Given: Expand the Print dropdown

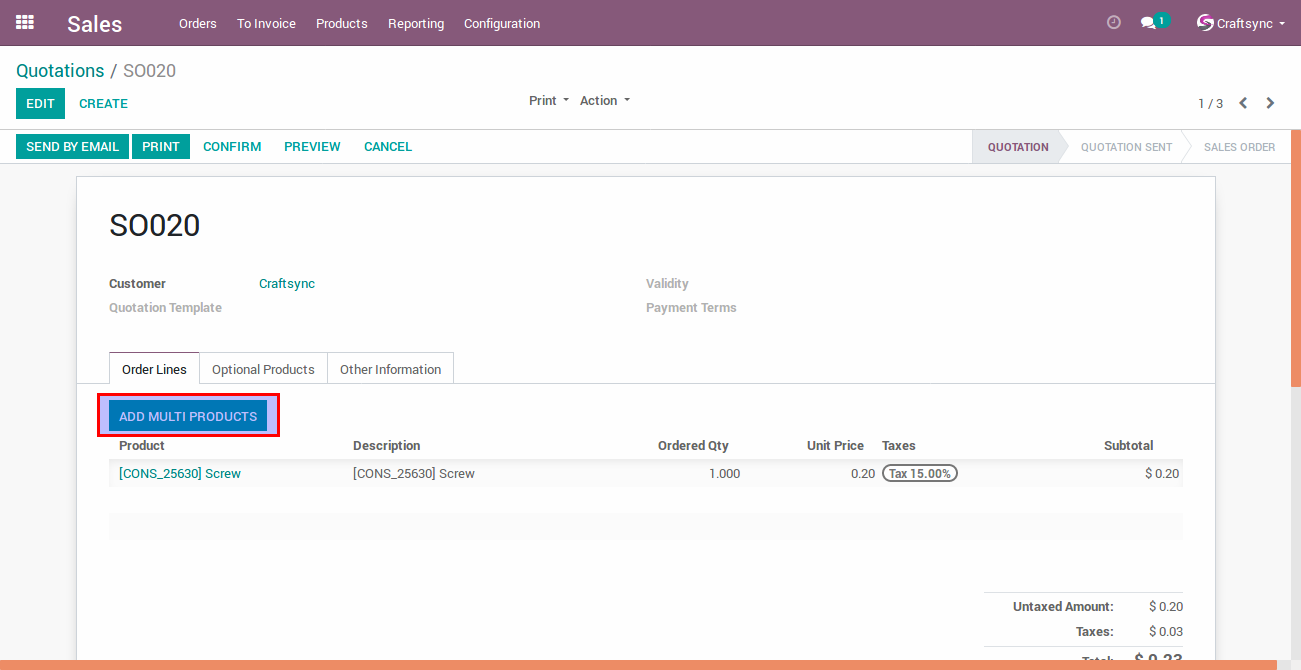Looking at the screenshot, I should coord(548,100).
